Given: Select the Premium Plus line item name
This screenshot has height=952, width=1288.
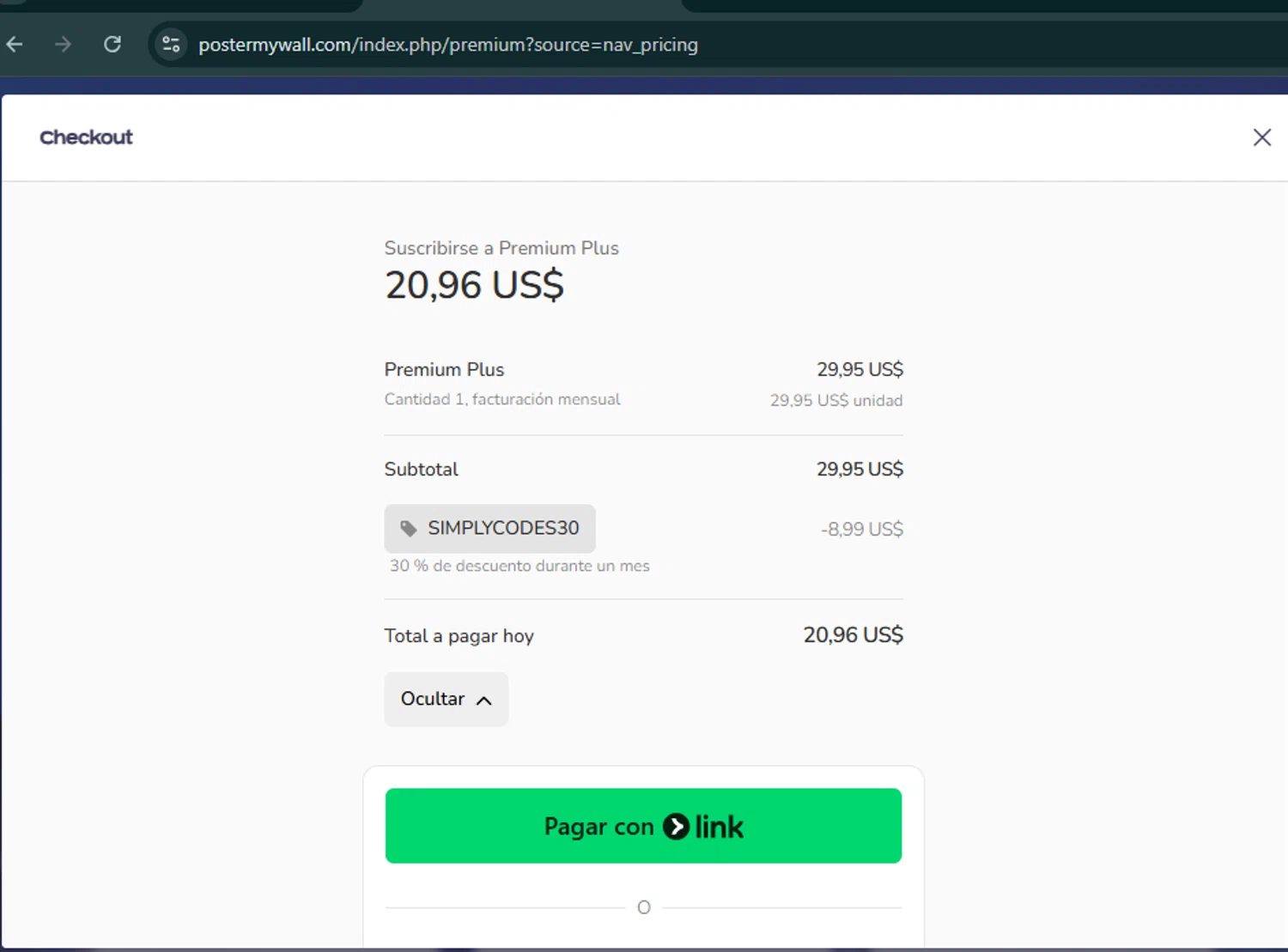Looking at the screenshot, I should click(x=444, y=369).
